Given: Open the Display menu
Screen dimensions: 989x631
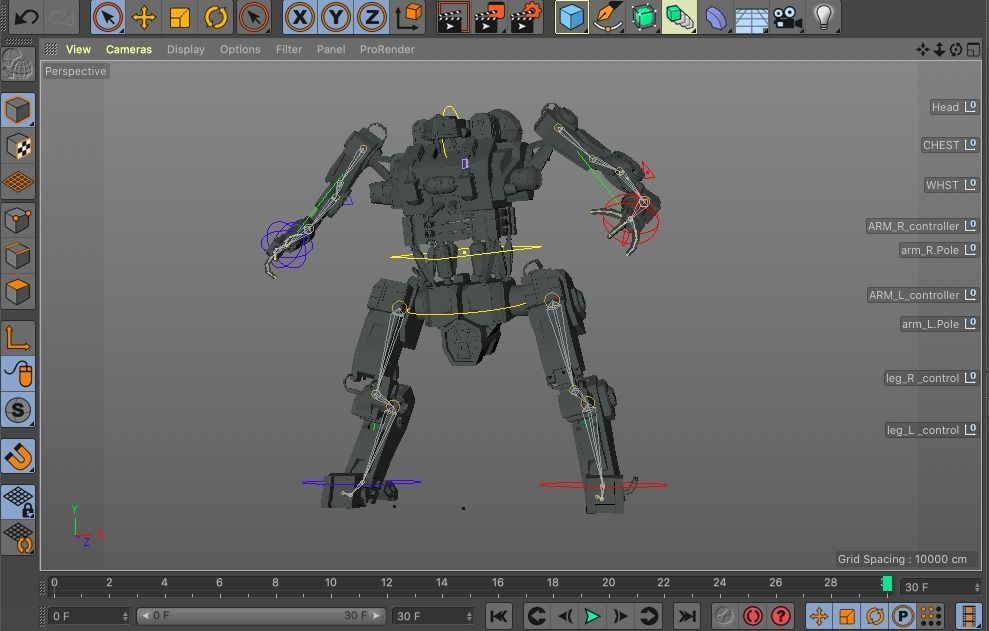Looking at the screenshot, I should (x=185, y=49).
